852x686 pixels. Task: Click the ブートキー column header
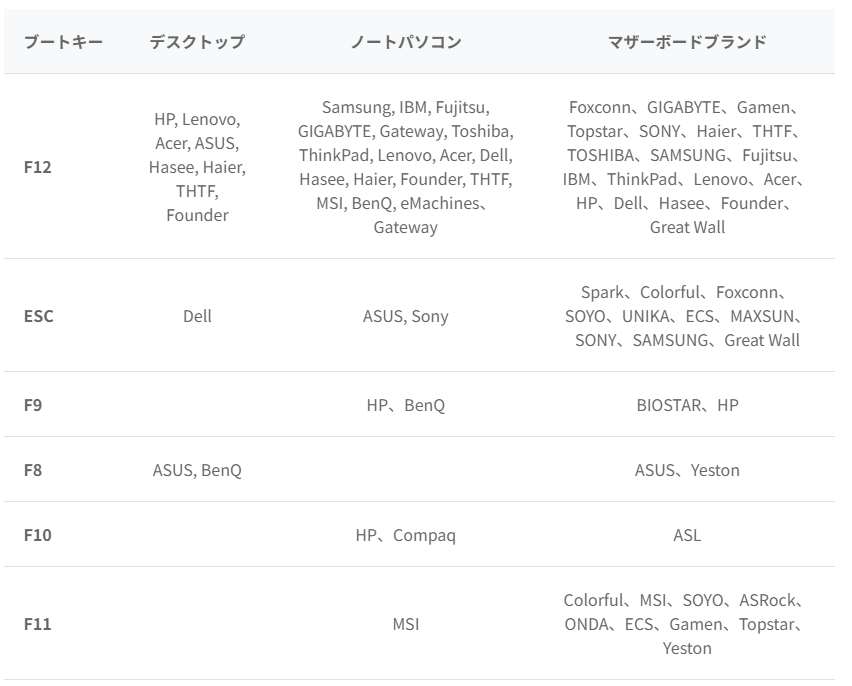coord(63,42)
